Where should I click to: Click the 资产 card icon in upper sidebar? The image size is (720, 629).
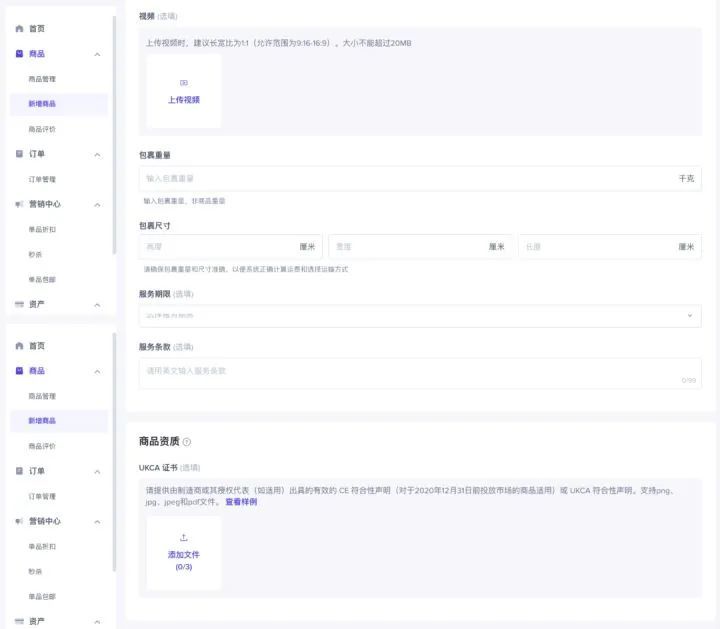pos(19,304)
